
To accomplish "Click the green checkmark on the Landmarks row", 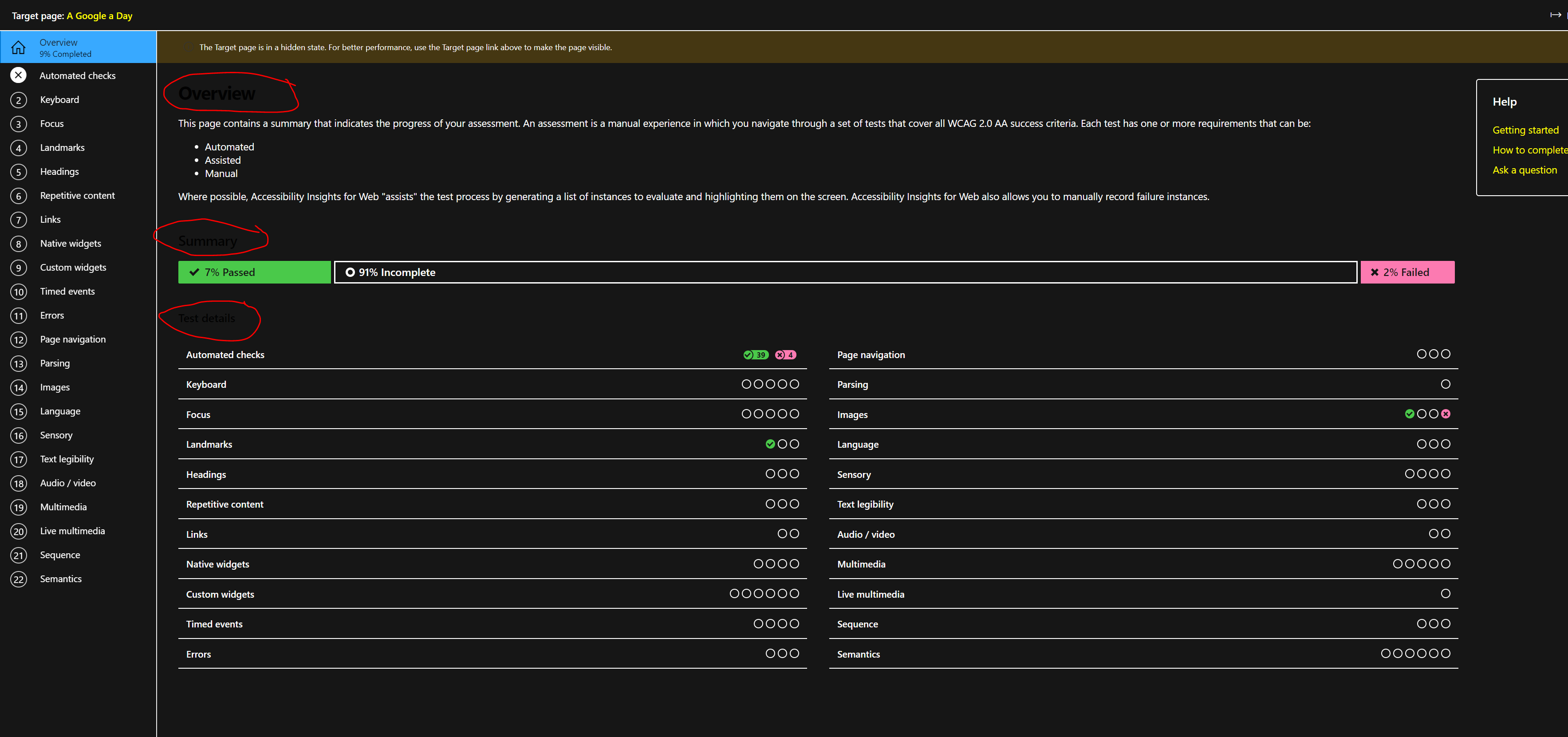I will coord(771,444).
